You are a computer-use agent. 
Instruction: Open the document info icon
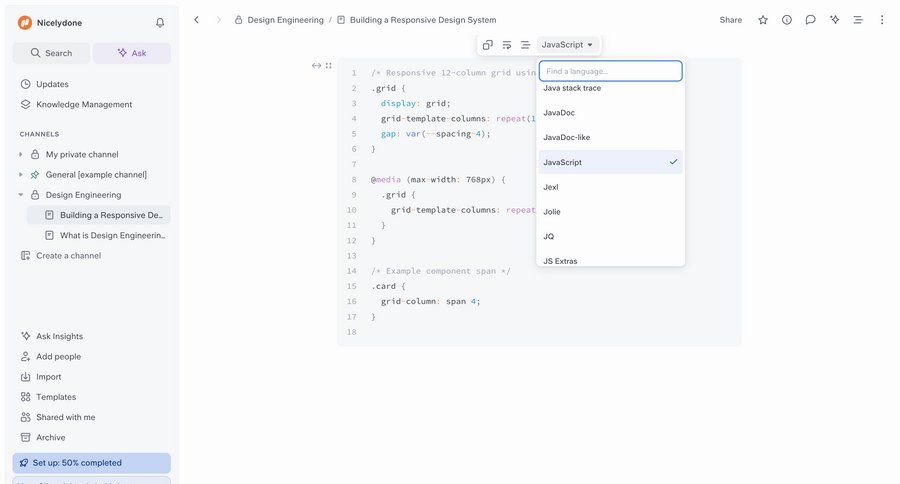tap(787, 20)
